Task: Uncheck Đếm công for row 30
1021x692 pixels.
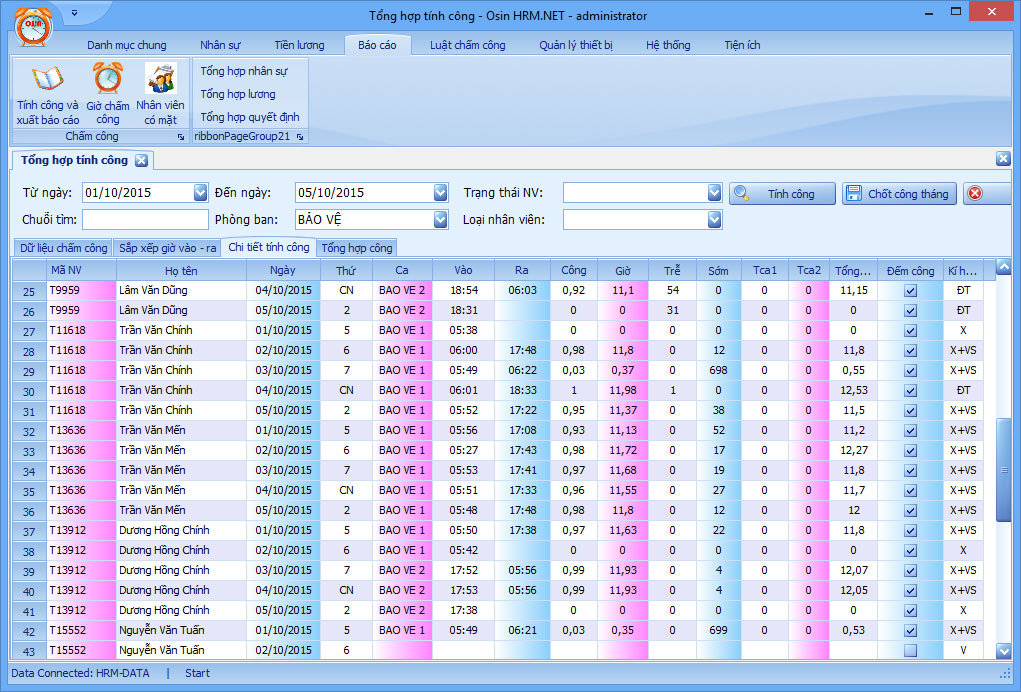Action: (910, 390)
